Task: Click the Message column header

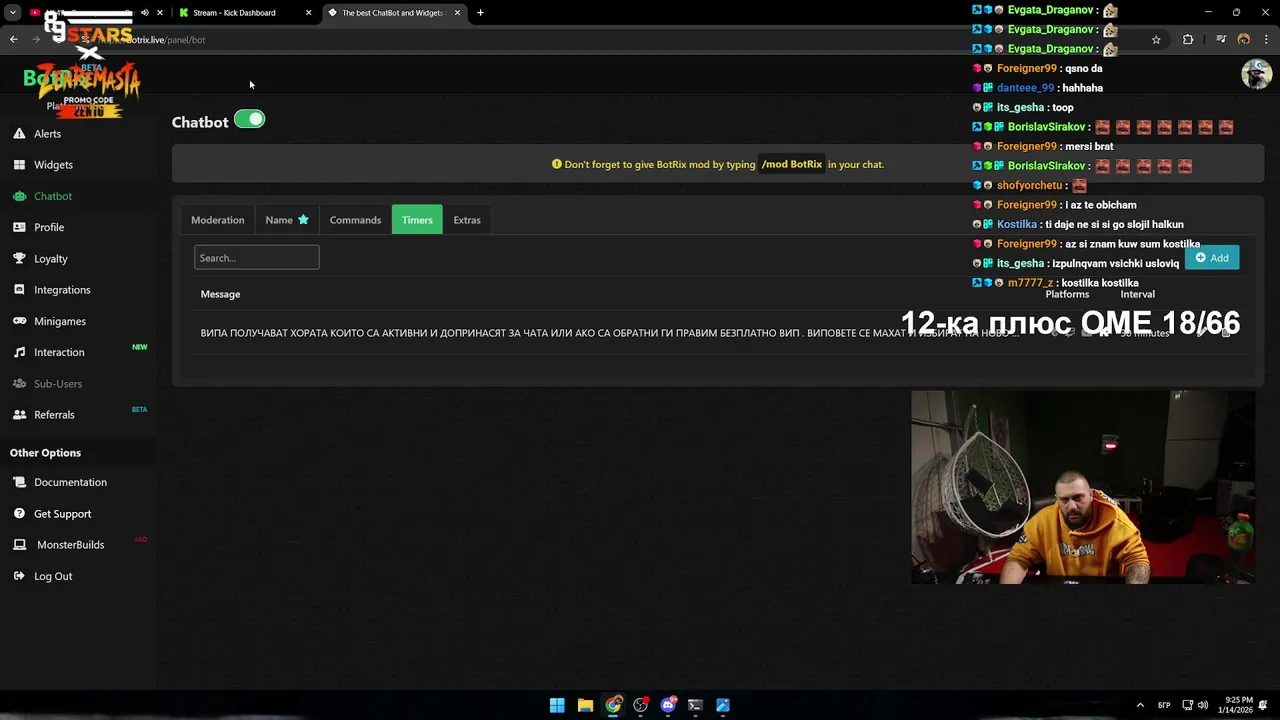Action: 220,294
